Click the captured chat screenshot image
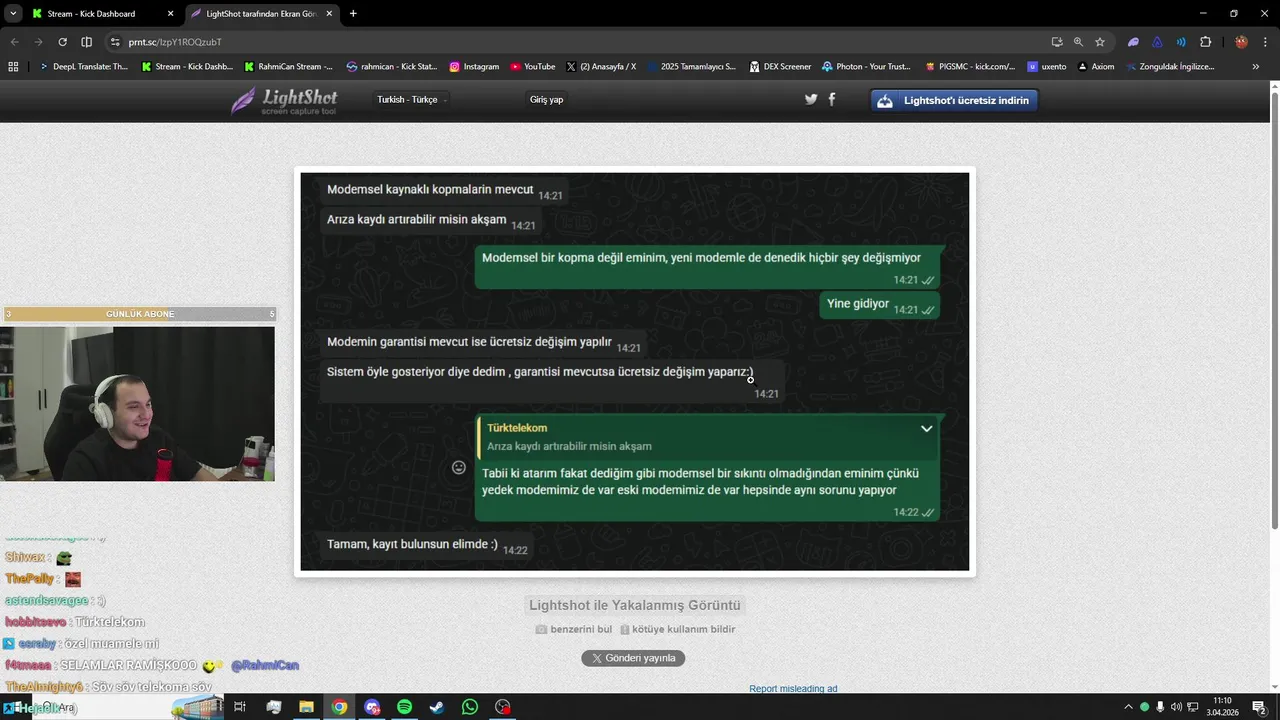Screen dimensions: 1280x720 635,372
